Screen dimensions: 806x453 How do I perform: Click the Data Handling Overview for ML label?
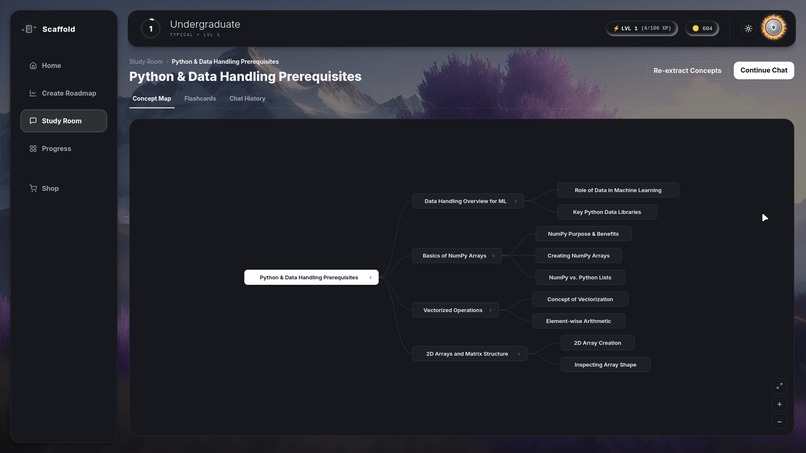tap(465, 202)
